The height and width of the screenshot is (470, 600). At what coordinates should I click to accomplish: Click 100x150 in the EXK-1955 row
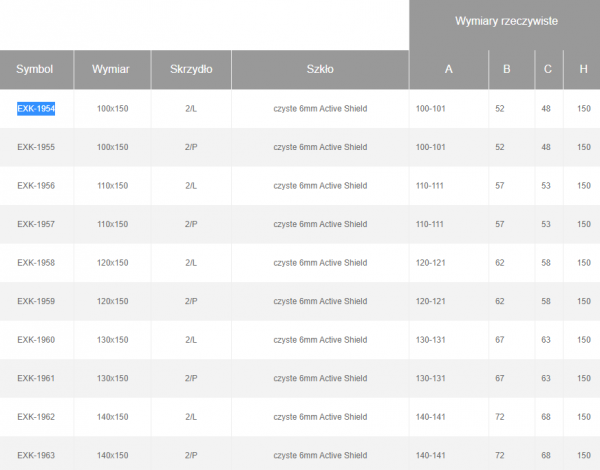pyautogui.click(x=112, y=147)
